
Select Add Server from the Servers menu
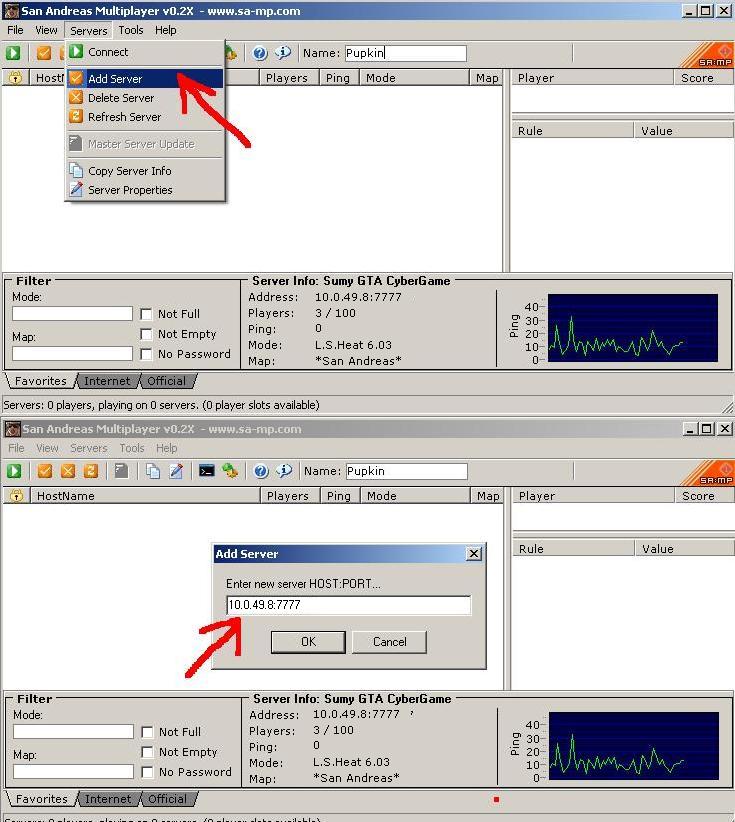coord(115,79)
